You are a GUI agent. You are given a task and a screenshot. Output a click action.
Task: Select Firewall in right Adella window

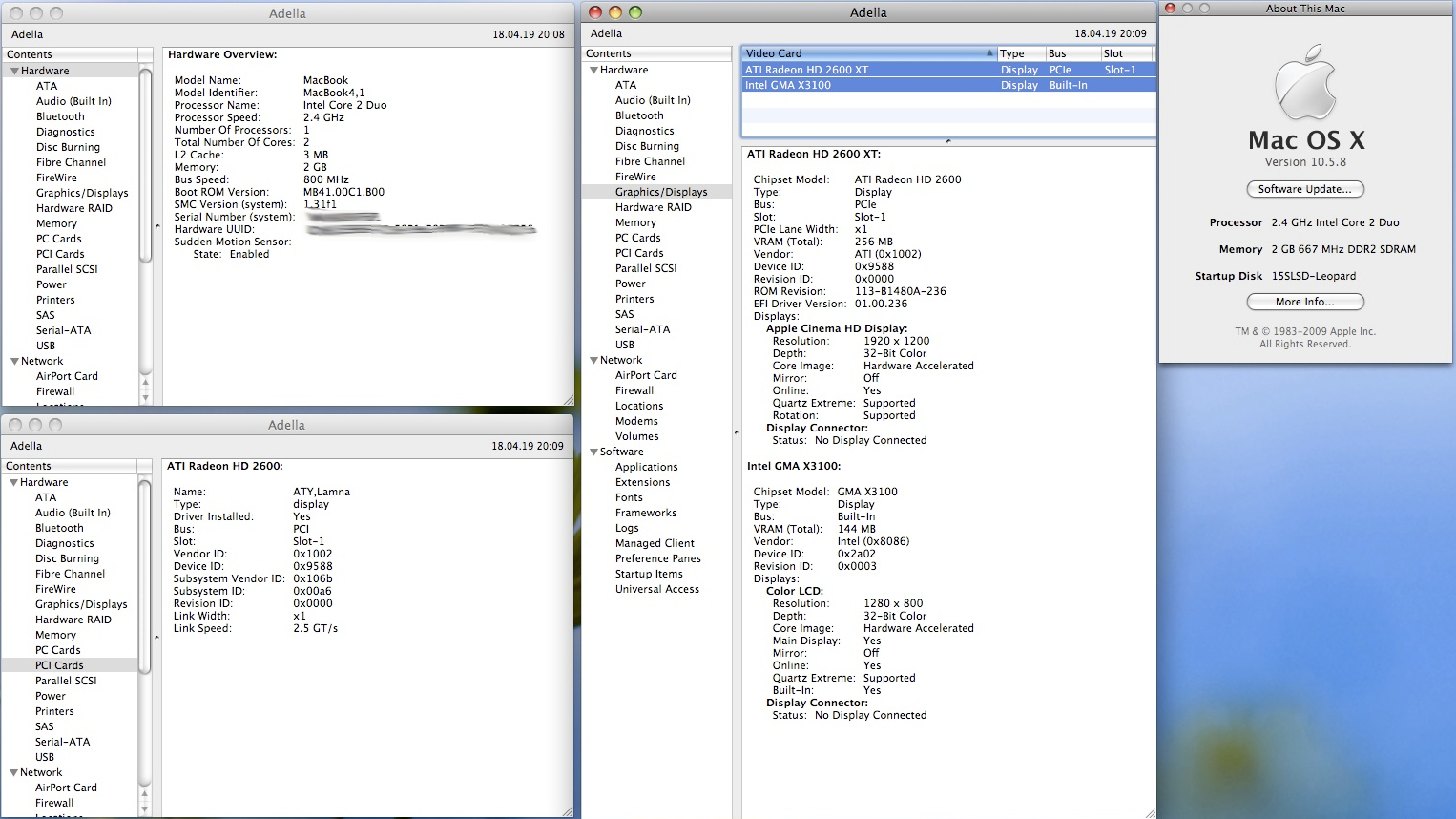(634, 390)
